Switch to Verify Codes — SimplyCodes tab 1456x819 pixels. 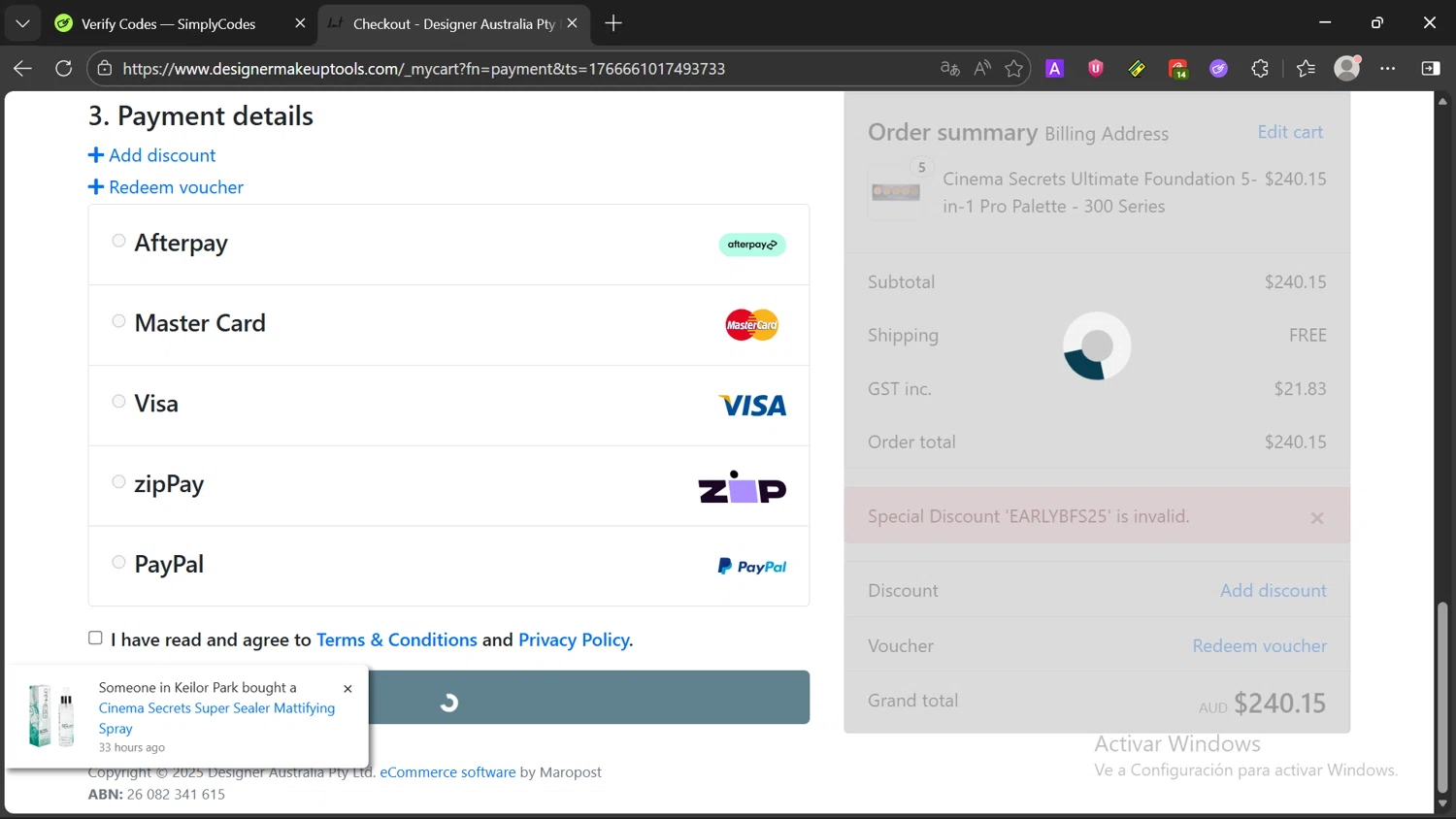[168, 23]
